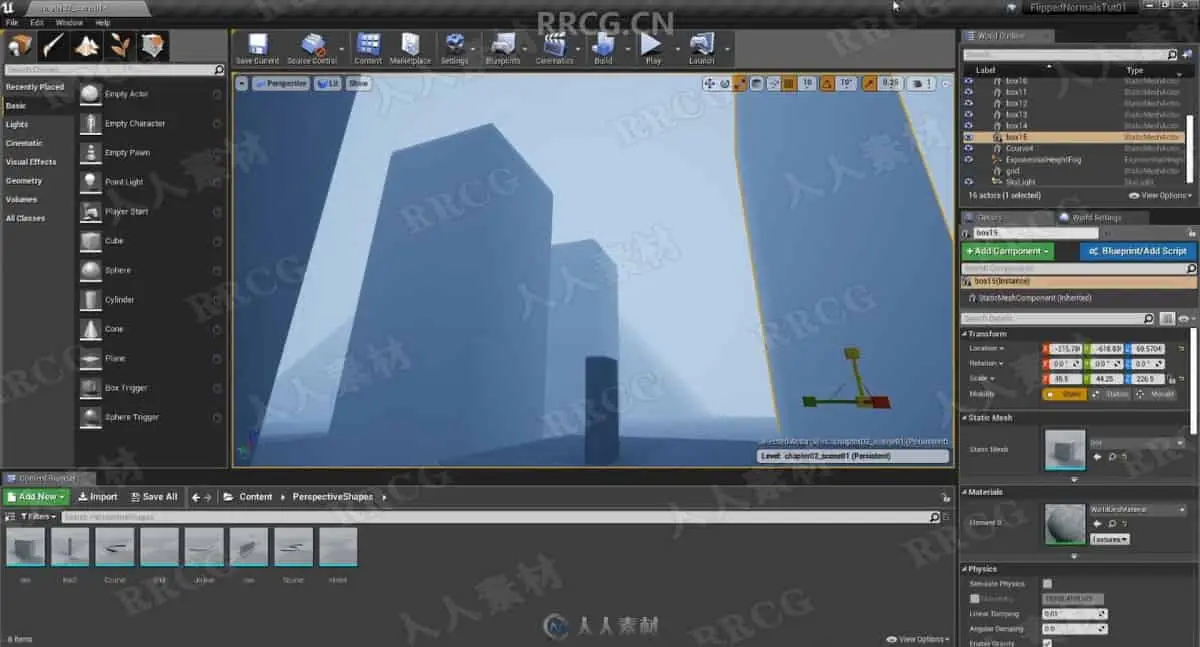This screenshot has width=1200, height=647.
Task: Toggle visibility eye for box12
Action: pos(968,103)
